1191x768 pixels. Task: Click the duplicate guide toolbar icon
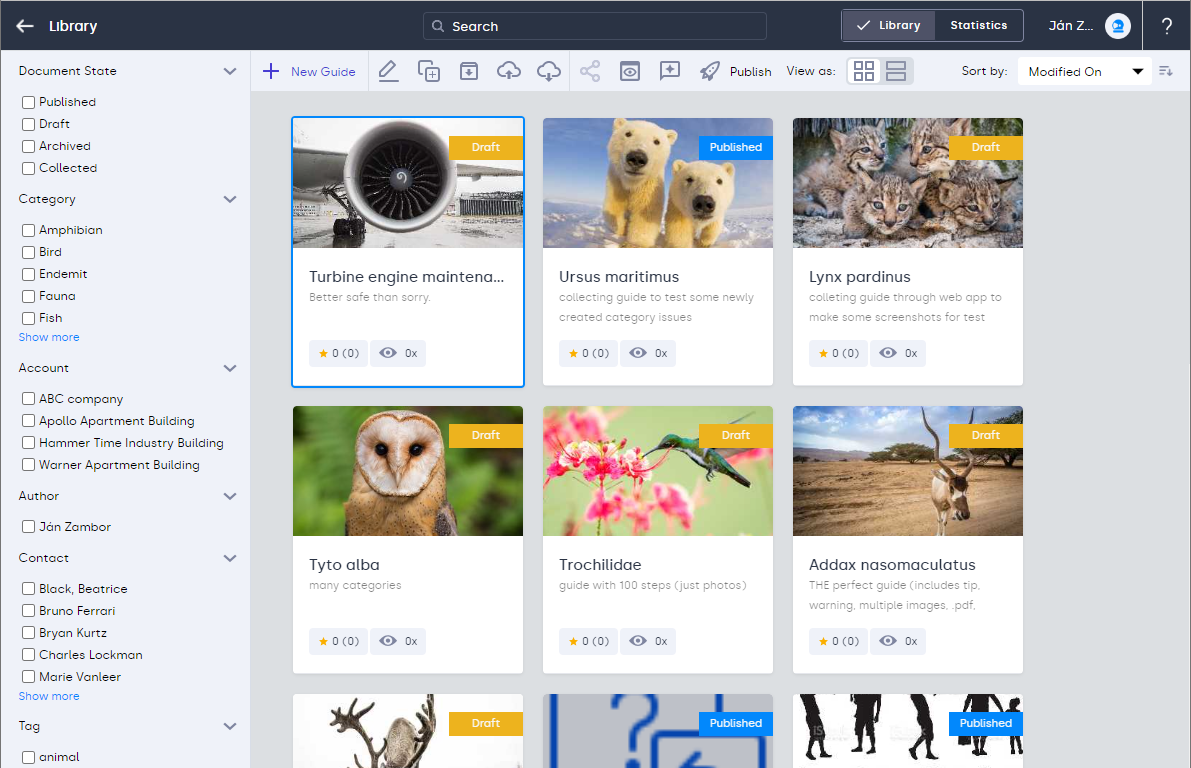coord(429,71)
